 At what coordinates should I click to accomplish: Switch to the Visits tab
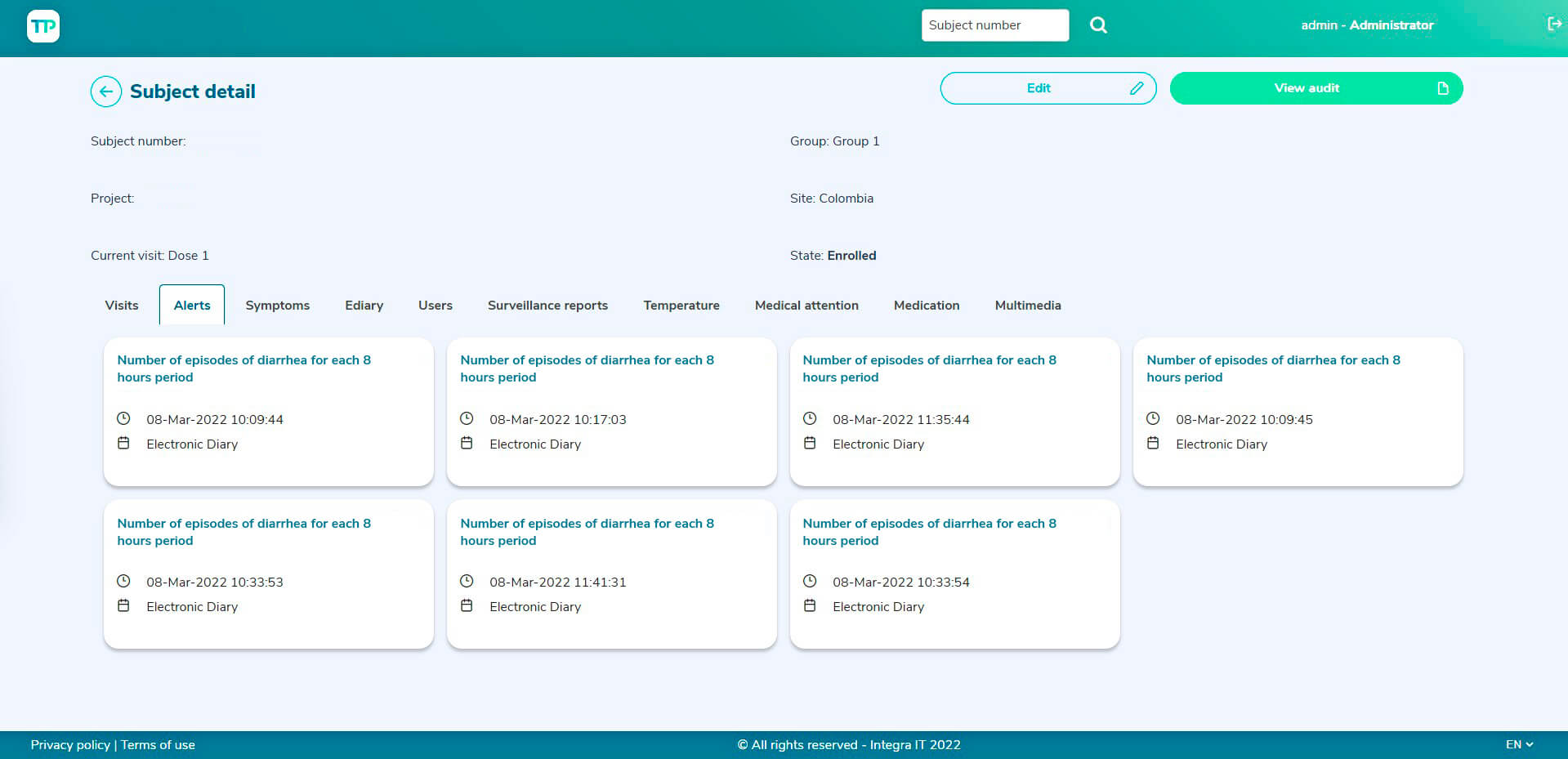click(122, 306)
